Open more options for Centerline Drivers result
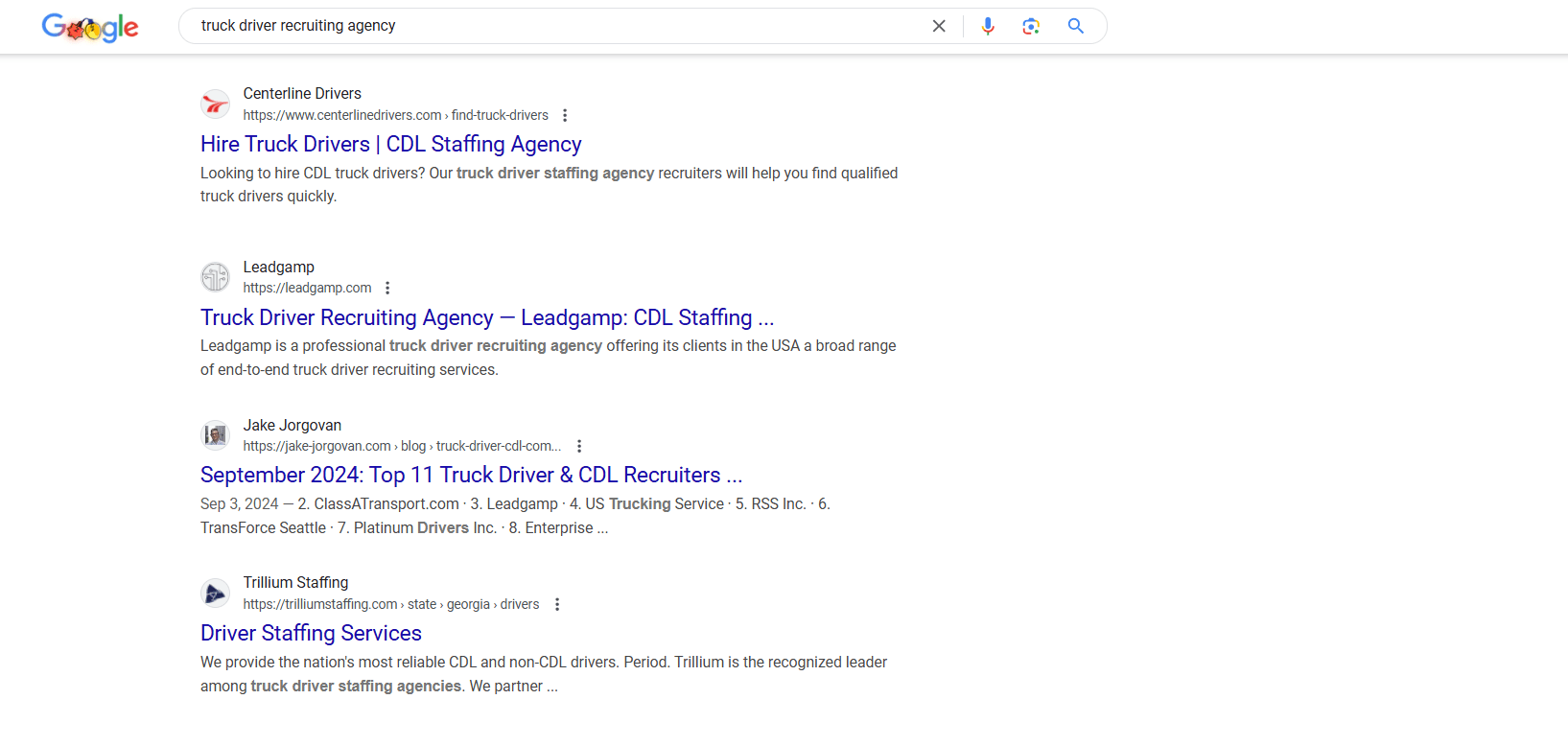The image size is (1568, 746). coord(565,115)
